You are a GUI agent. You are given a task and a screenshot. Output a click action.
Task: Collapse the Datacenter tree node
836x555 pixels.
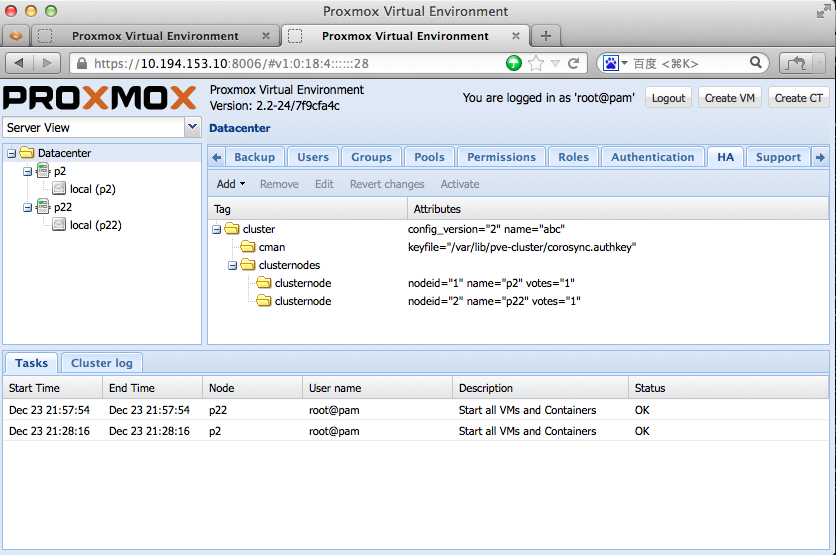[11, 154]
